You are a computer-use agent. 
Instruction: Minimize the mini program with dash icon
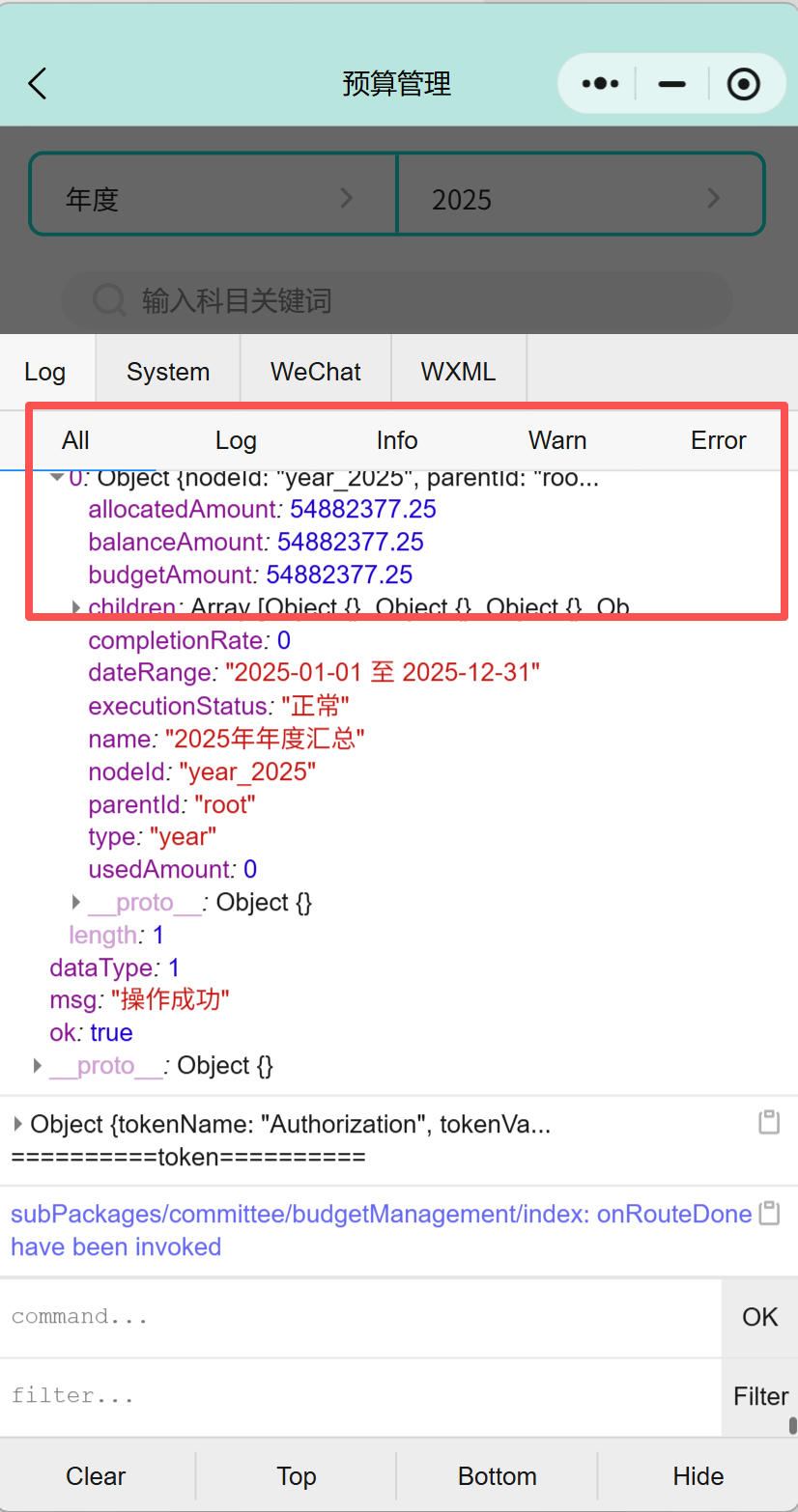coord(671,84)
